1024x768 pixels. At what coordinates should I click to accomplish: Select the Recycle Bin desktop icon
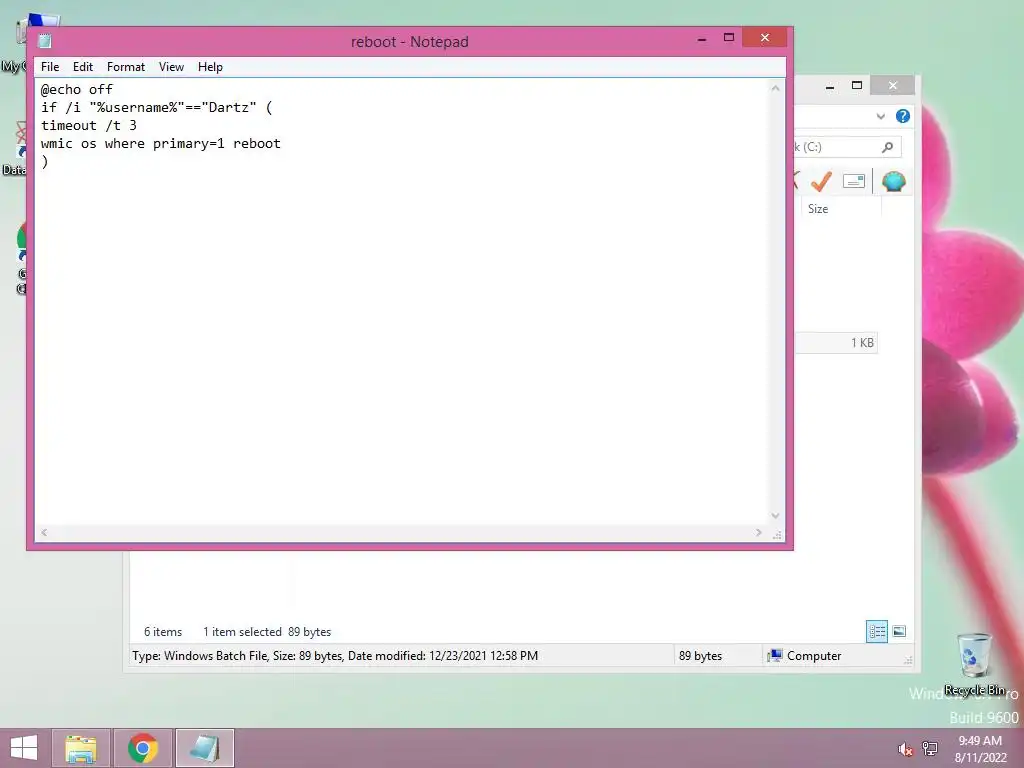click(x=974, y=664)
